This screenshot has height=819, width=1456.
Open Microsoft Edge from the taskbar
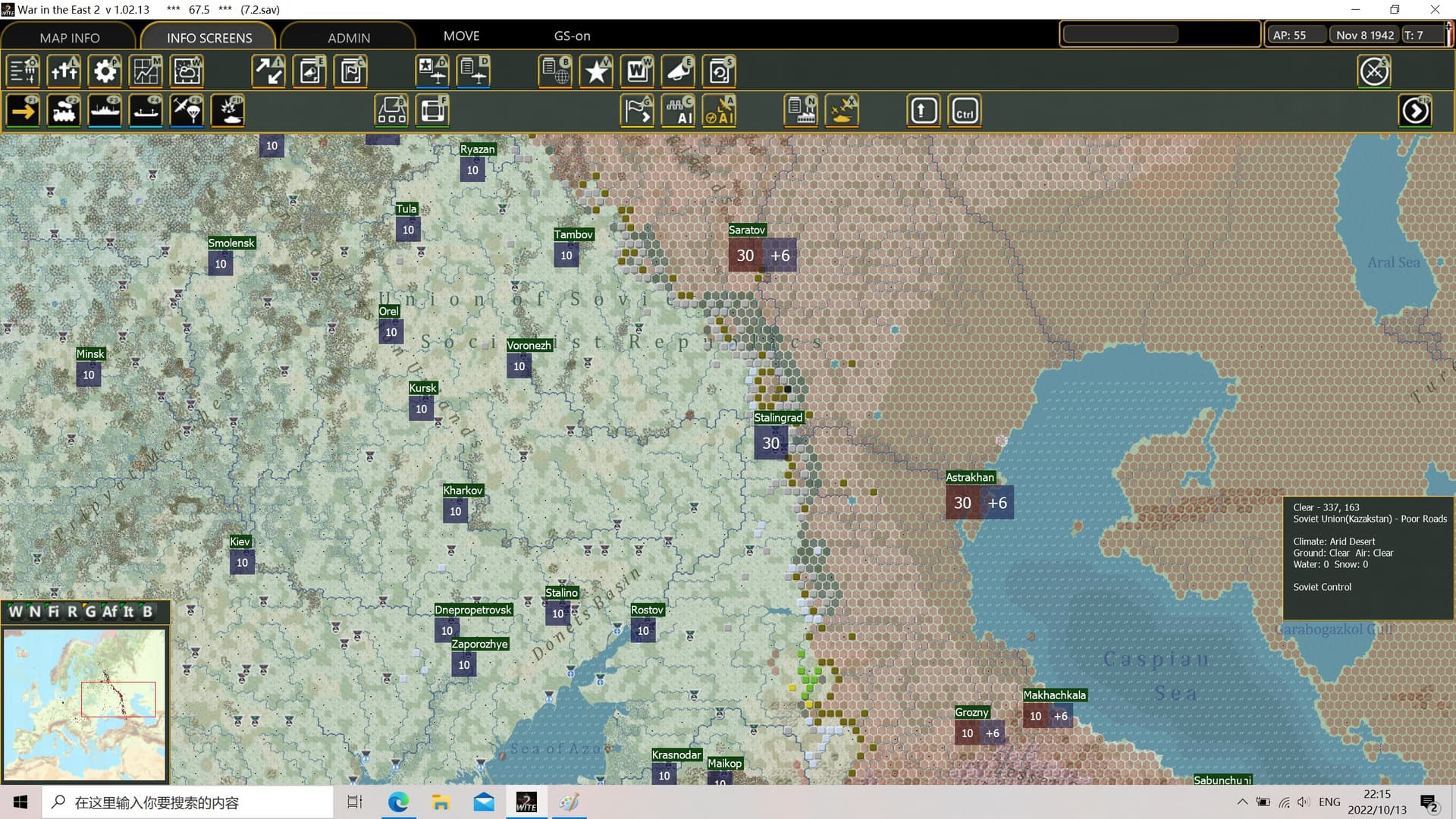[x=398, y=802]
